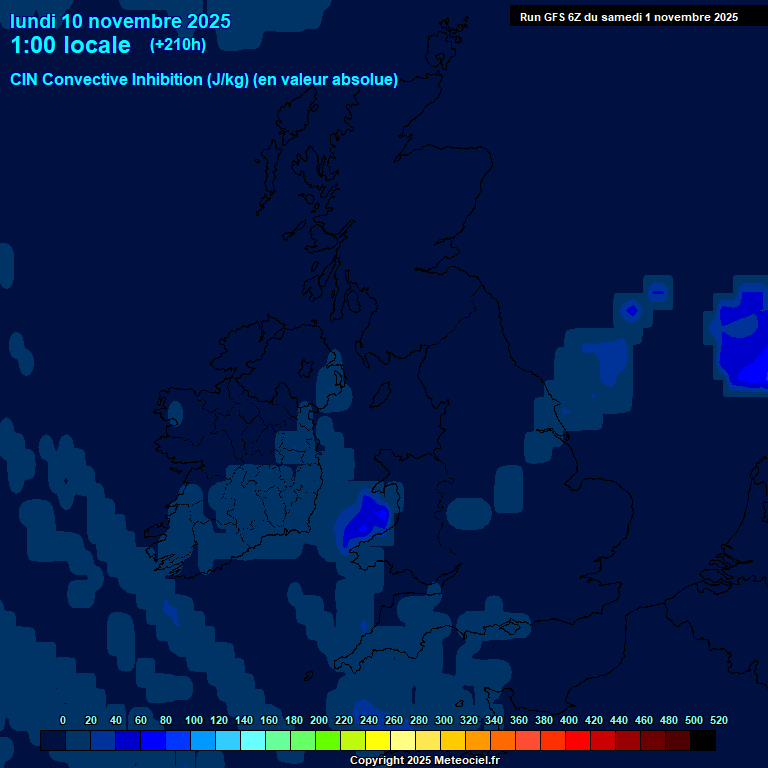Select the first darkest legend swatch
The width and height of the screenshot is (768, 768).
(53, 741)
